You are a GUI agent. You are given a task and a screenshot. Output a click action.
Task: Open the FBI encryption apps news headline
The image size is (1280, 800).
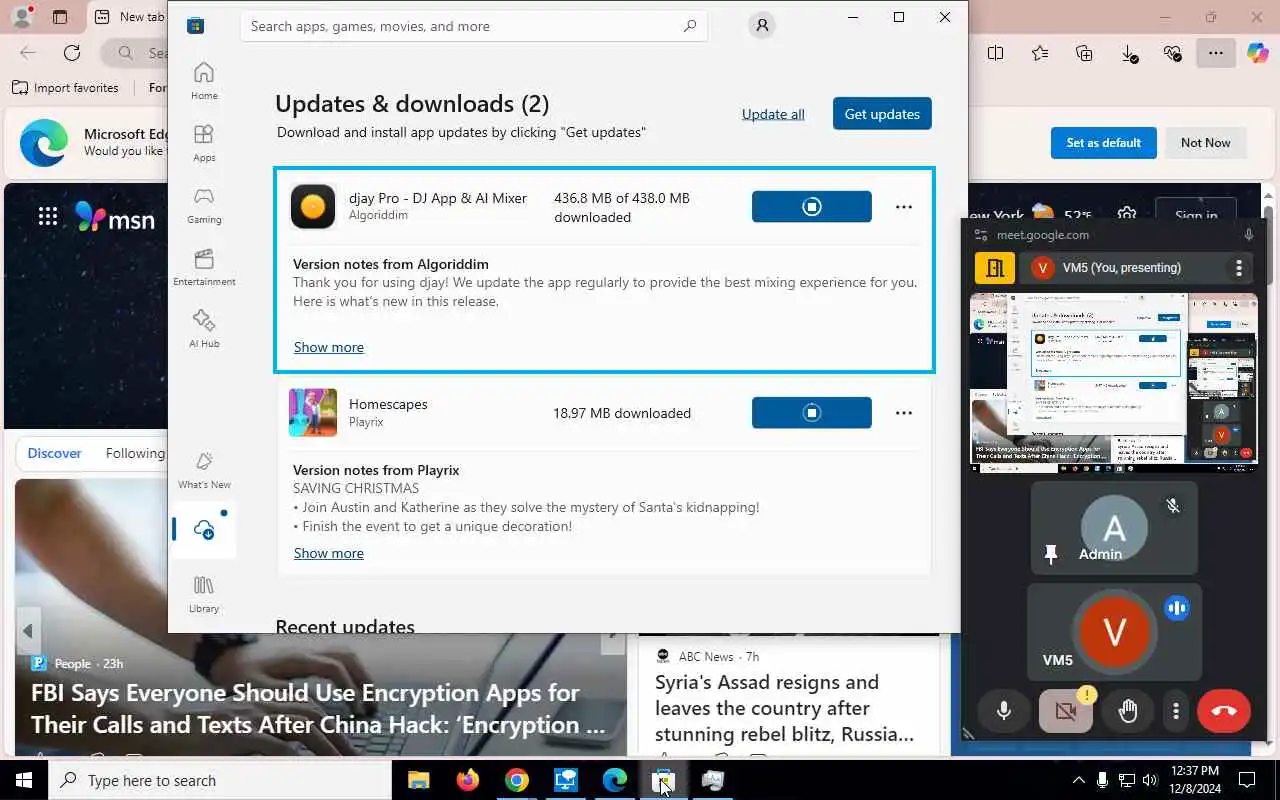click(318, 708)
